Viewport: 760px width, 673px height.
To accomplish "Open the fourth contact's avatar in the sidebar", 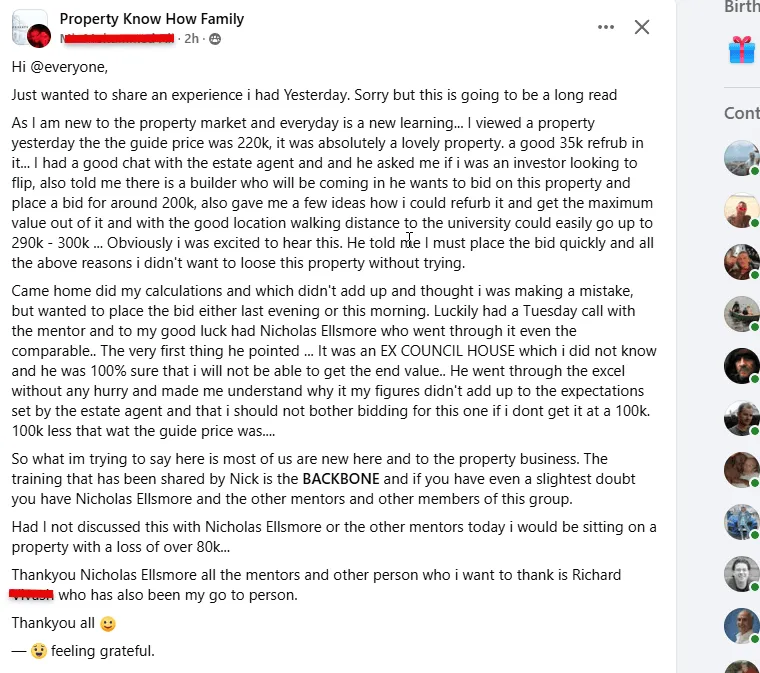I will 742,314.
